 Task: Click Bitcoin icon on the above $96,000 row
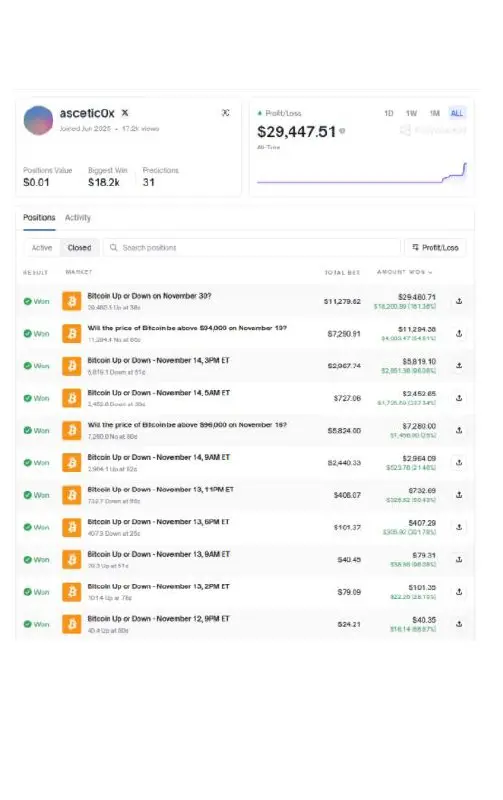point(72,430)
